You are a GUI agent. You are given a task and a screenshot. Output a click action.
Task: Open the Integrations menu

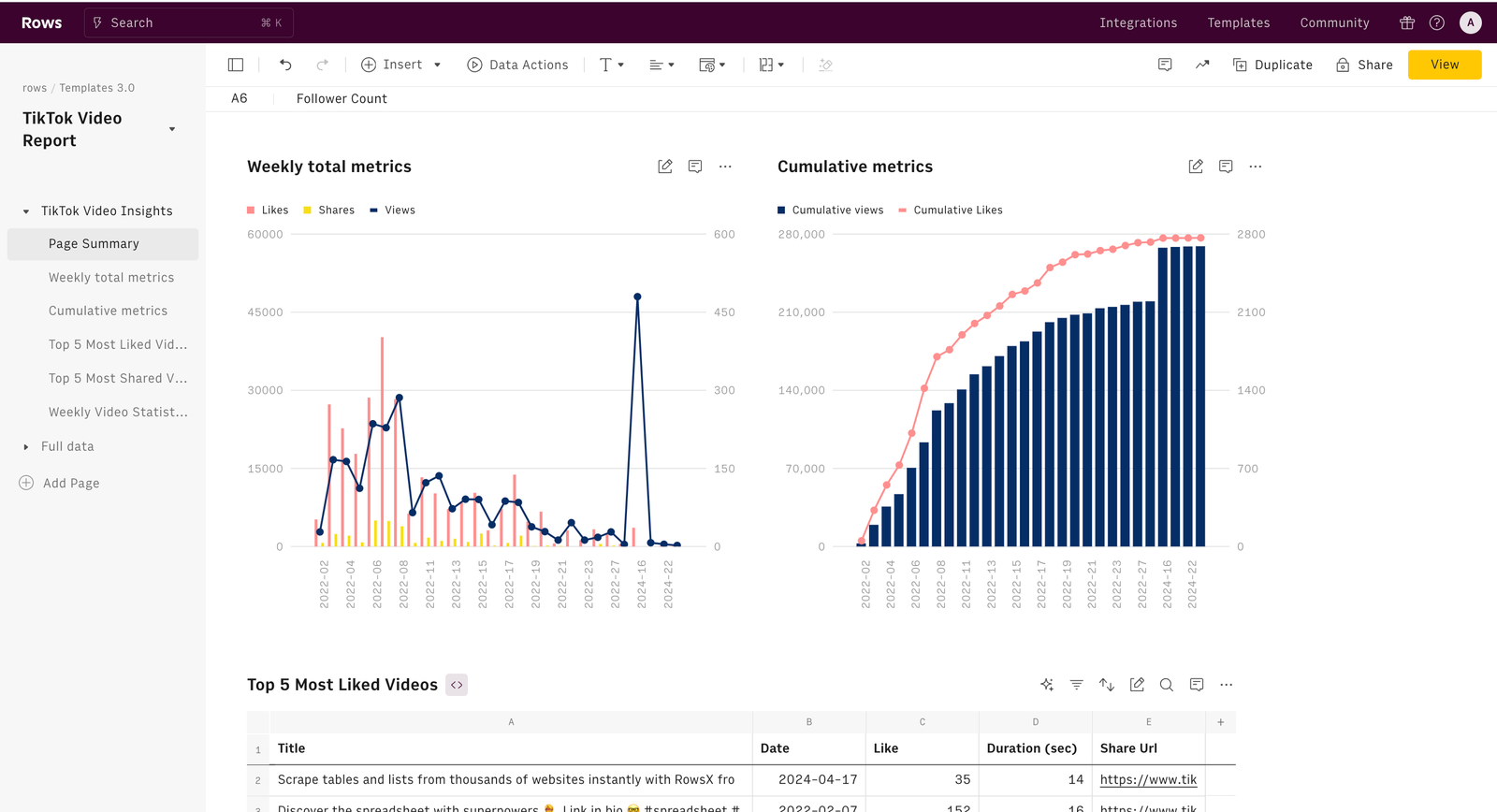[1139, 22]
